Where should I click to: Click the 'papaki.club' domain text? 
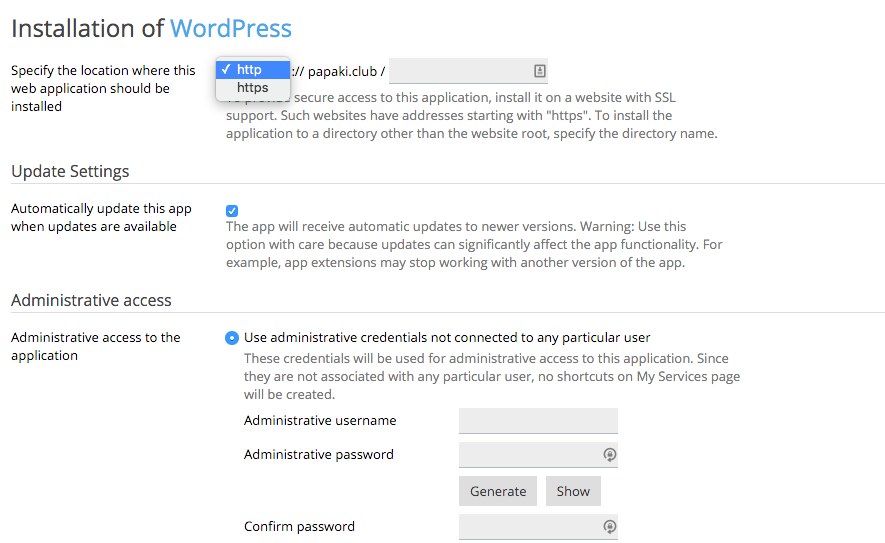(342, 72)
